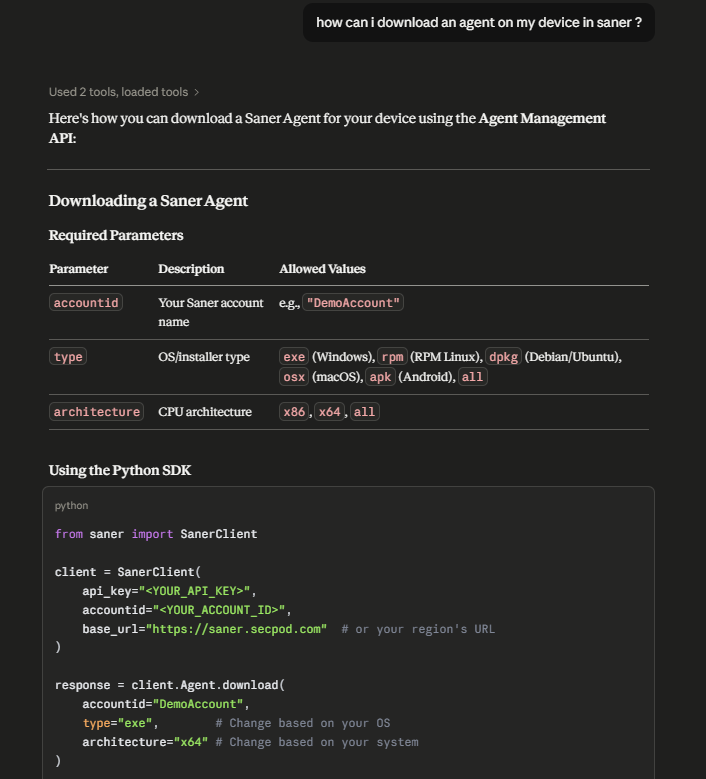Select the "DemoAccount" example value tag

[353, 303]
